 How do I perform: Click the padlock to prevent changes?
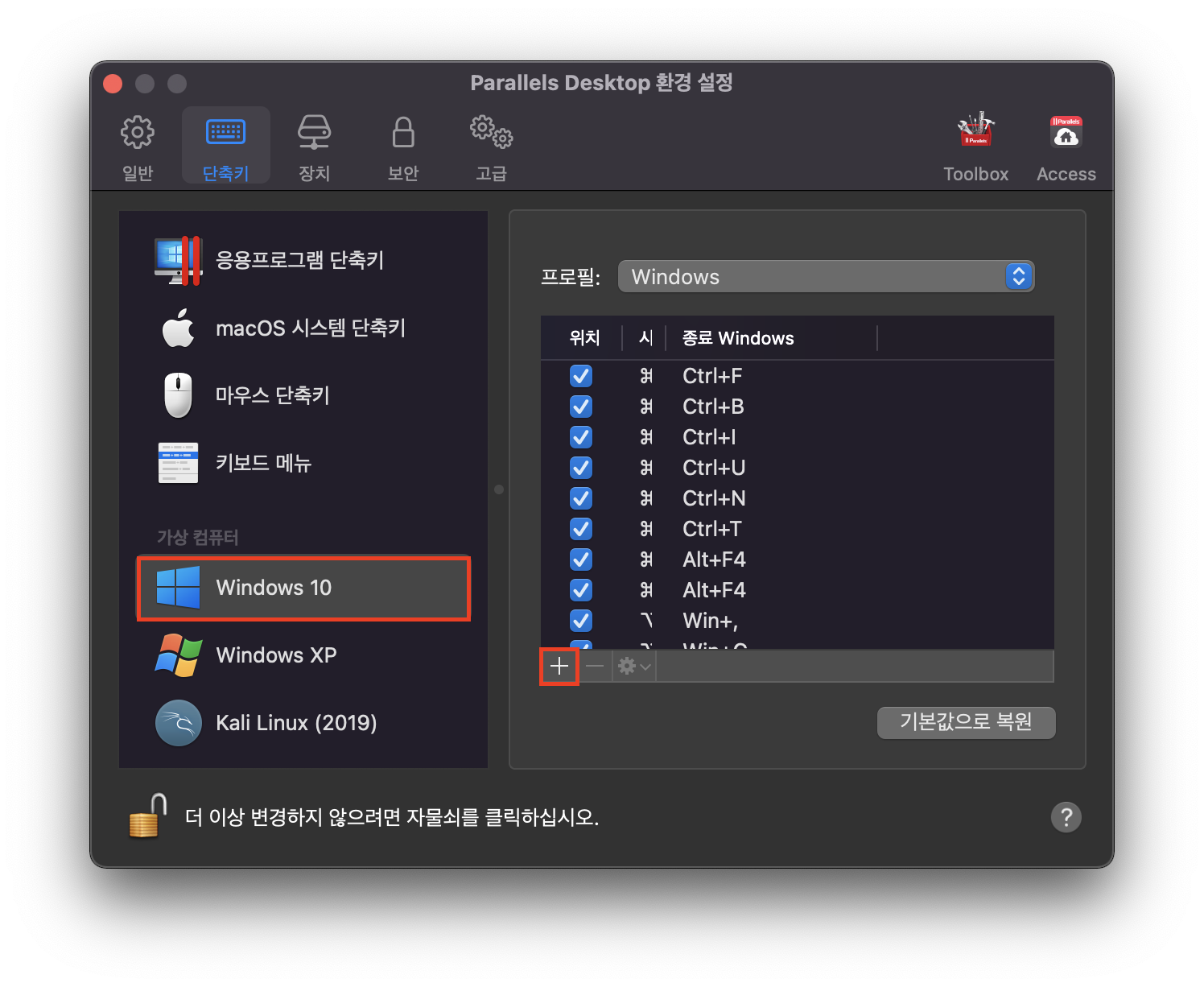[x=148, y=816]
